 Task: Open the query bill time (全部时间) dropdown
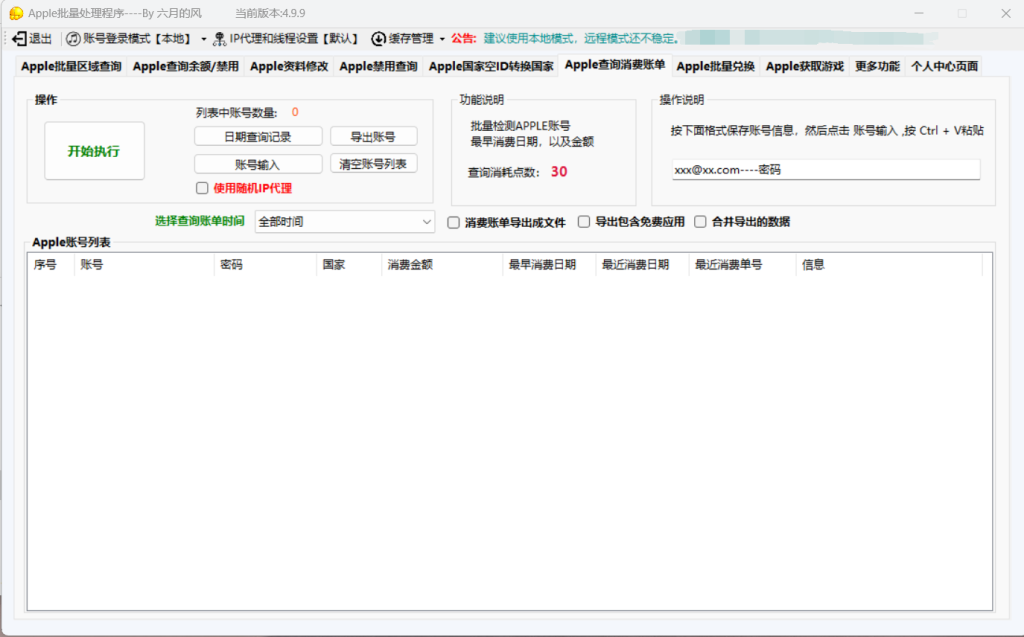[344, 221]
